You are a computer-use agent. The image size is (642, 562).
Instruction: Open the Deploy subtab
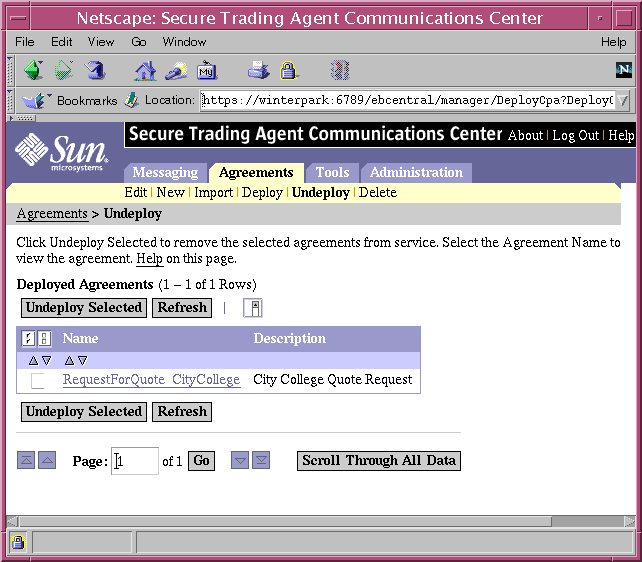point(262,192)
